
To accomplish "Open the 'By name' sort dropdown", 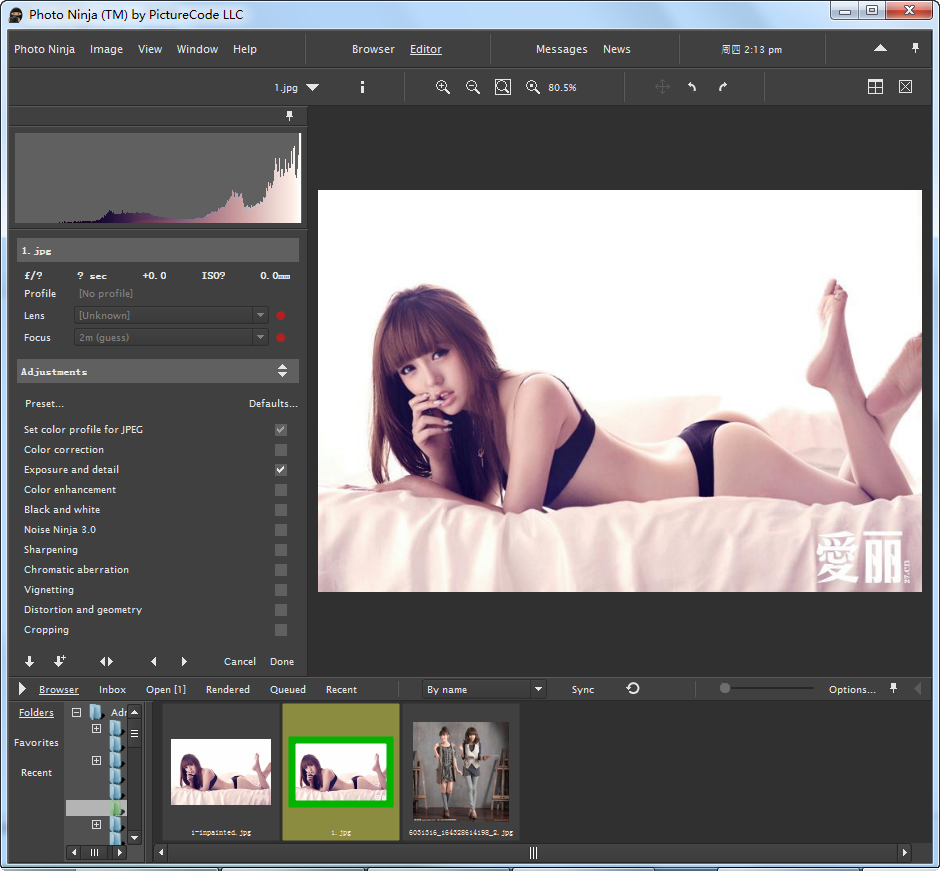I will click(538, 689).
